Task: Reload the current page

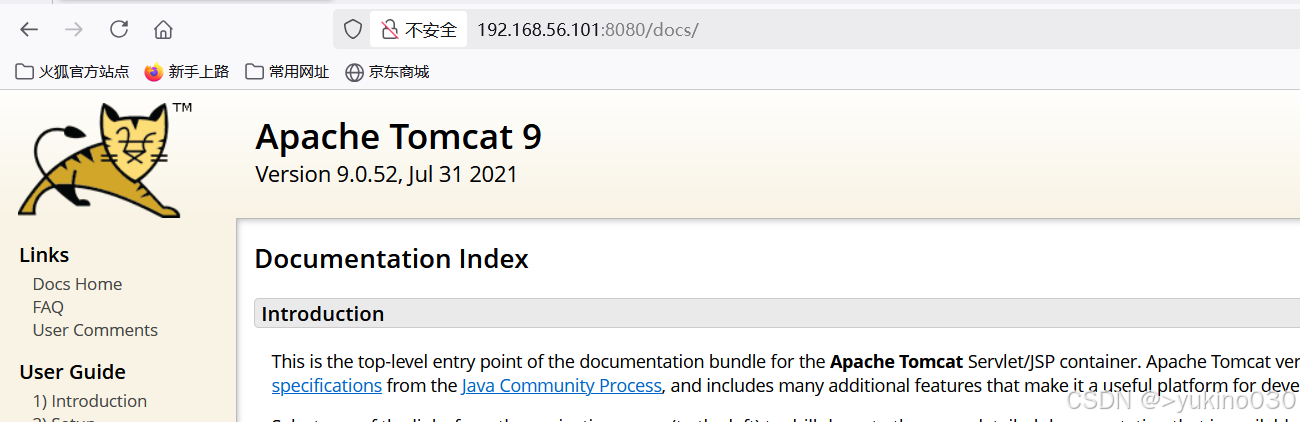Action: pyautogui.click(x=119, y=29)
